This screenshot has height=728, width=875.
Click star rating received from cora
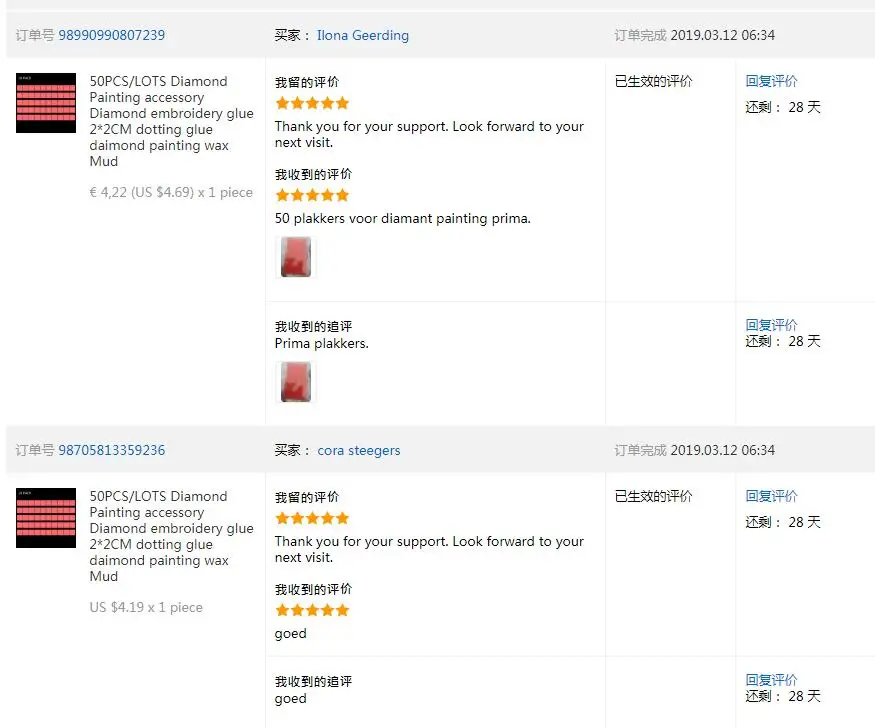pos(312,610)
